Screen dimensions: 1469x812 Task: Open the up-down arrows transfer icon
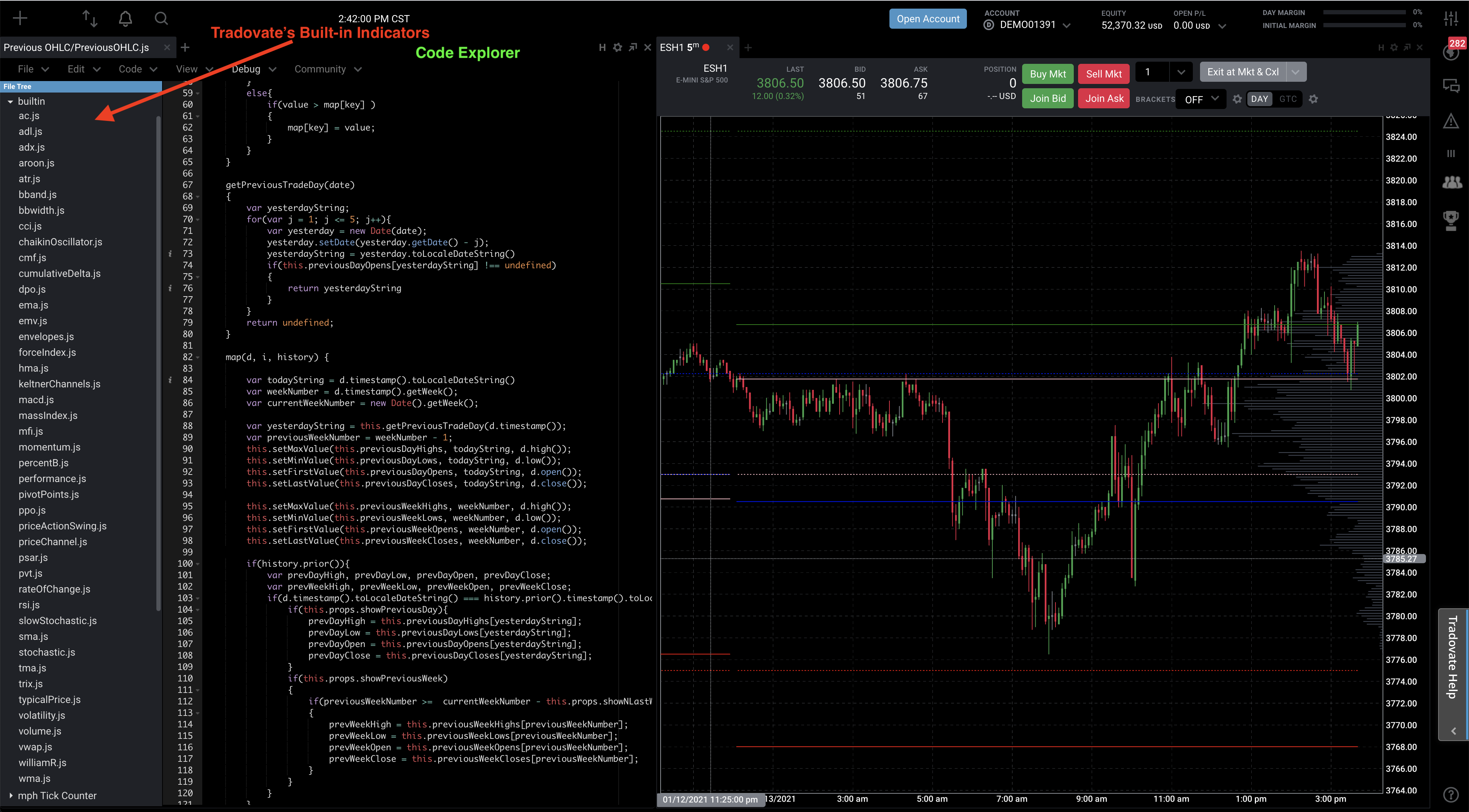click(x=90, y=19)
